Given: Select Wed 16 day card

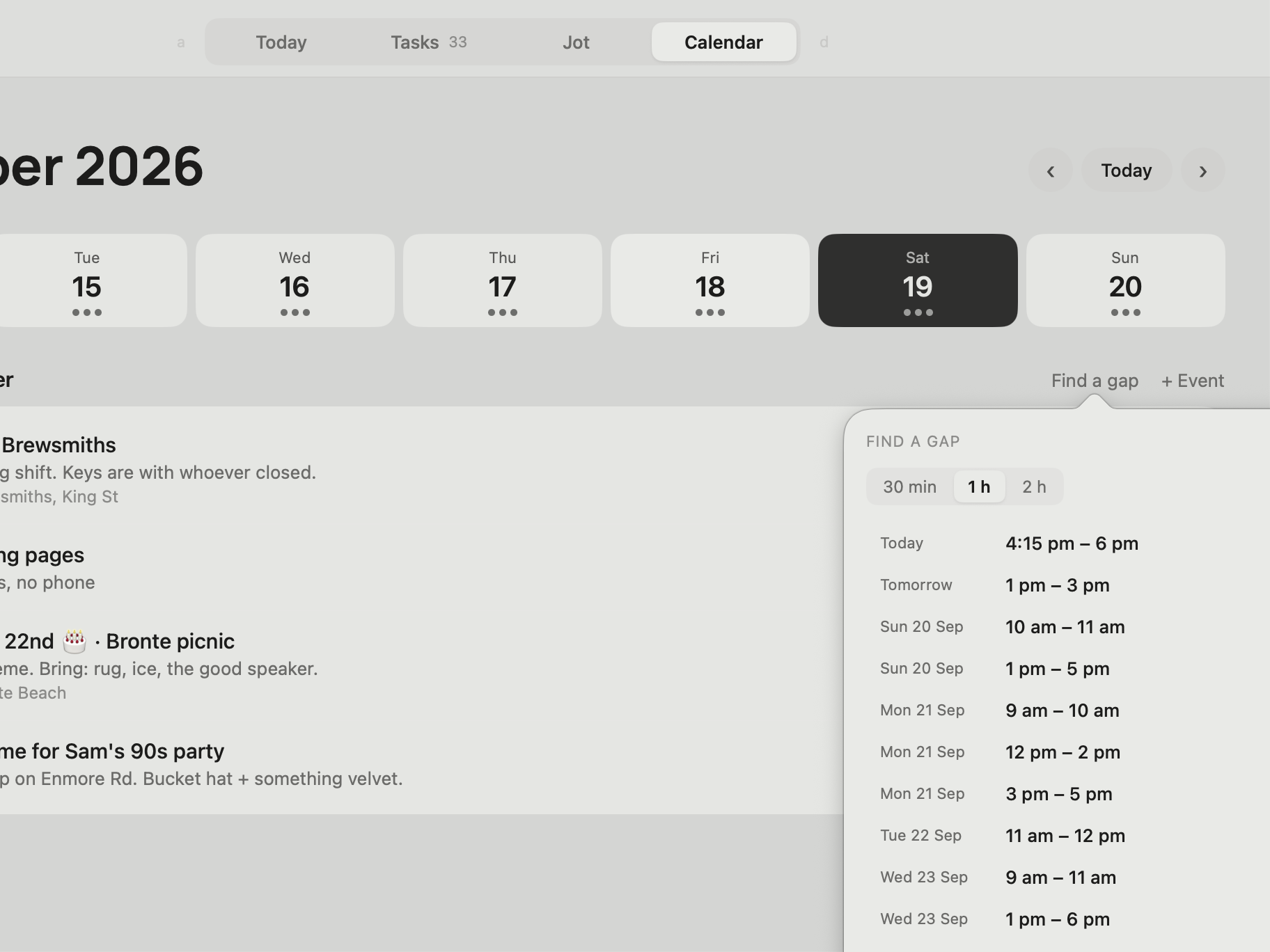Looking at the screenshot, I should tap(295, 280).
